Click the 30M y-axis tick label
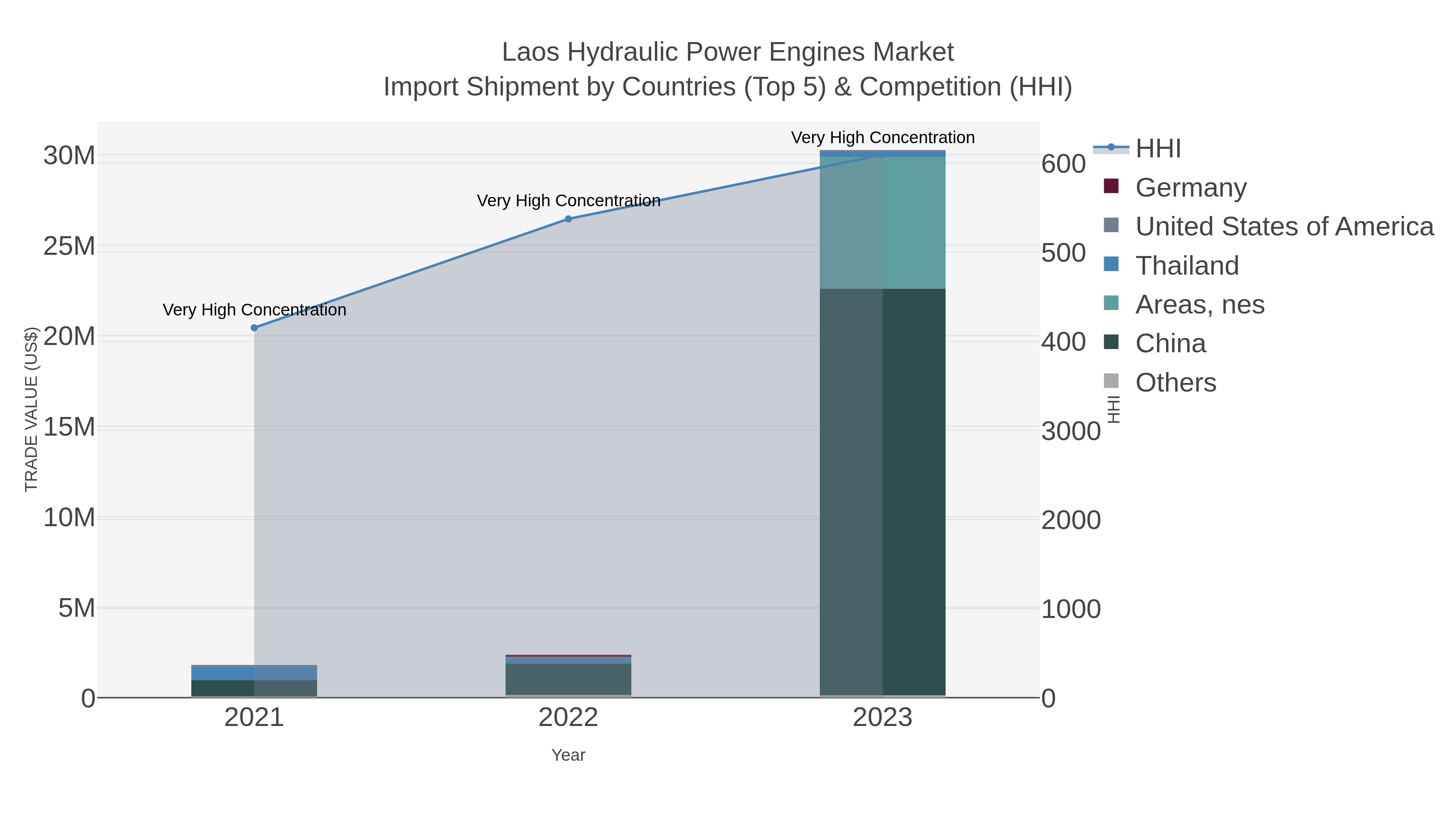The width and height of the screenshot is (1456, 819). [69, 155]
